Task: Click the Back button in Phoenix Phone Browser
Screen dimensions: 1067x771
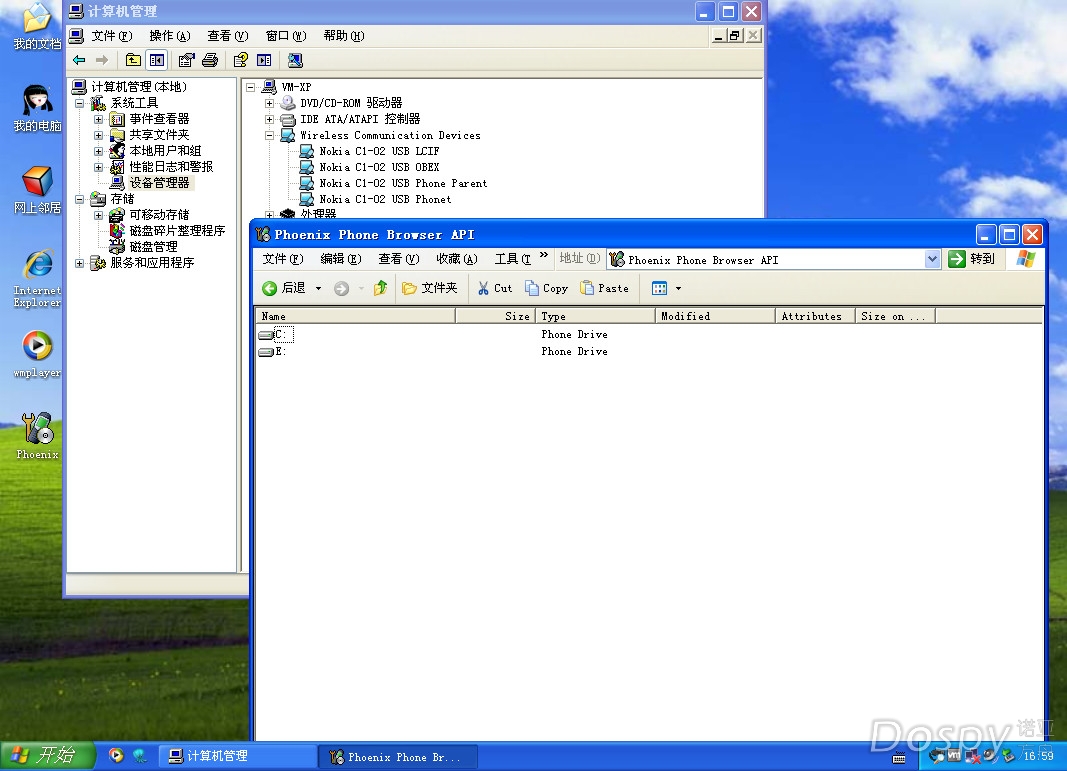Action: 284,289
